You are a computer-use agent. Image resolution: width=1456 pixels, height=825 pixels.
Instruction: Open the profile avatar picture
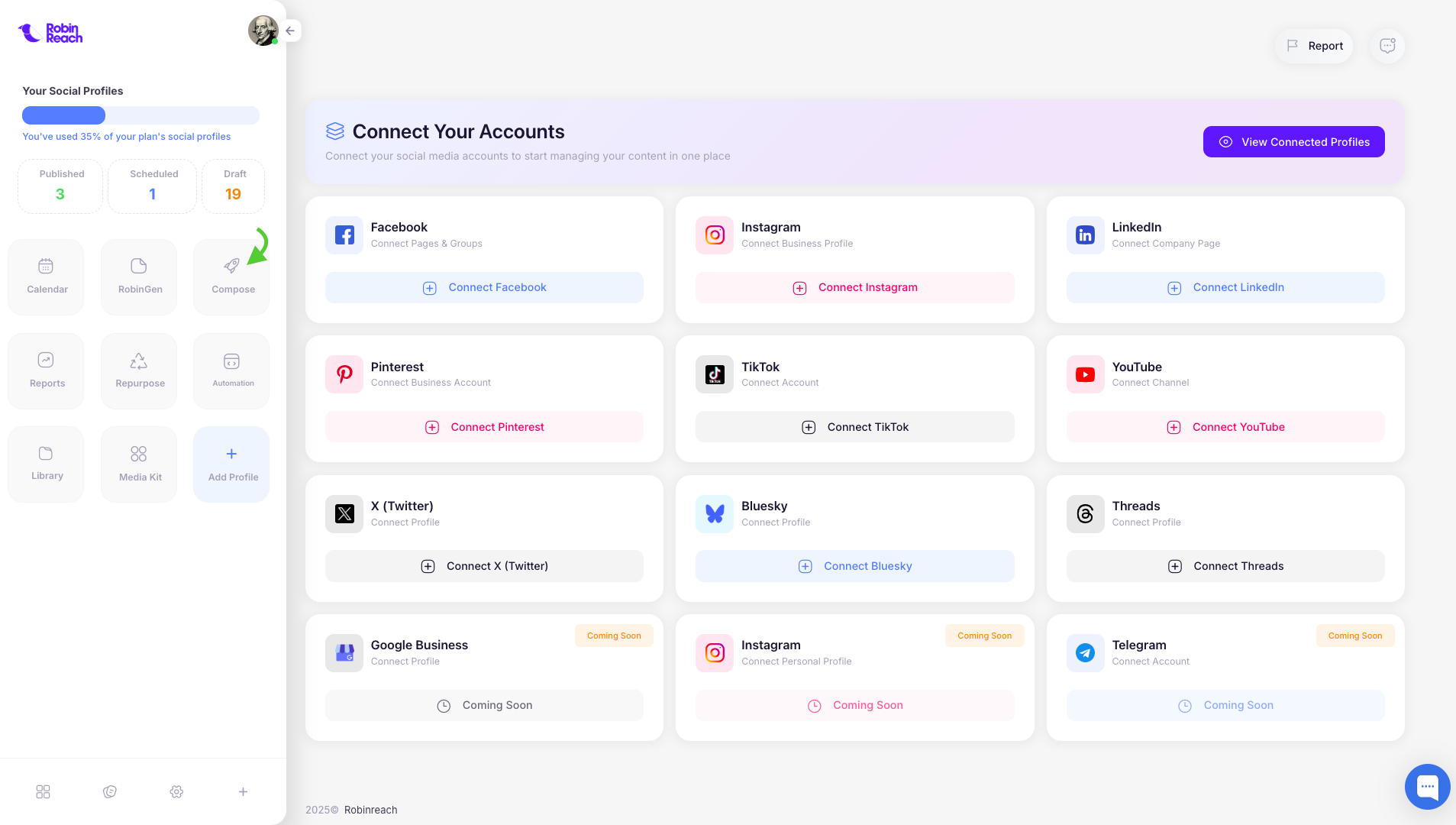(x=263, y=31)
